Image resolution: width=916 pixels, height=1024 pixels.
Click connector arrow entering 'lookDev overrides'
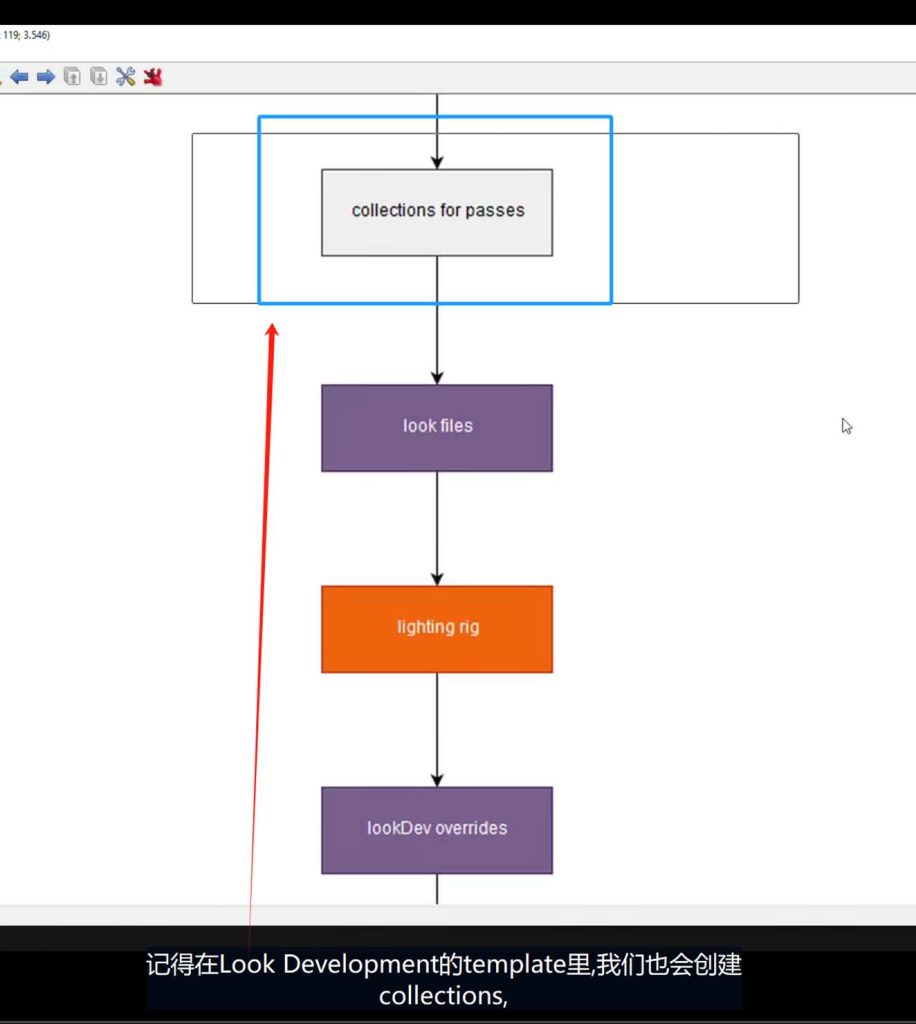437,730
